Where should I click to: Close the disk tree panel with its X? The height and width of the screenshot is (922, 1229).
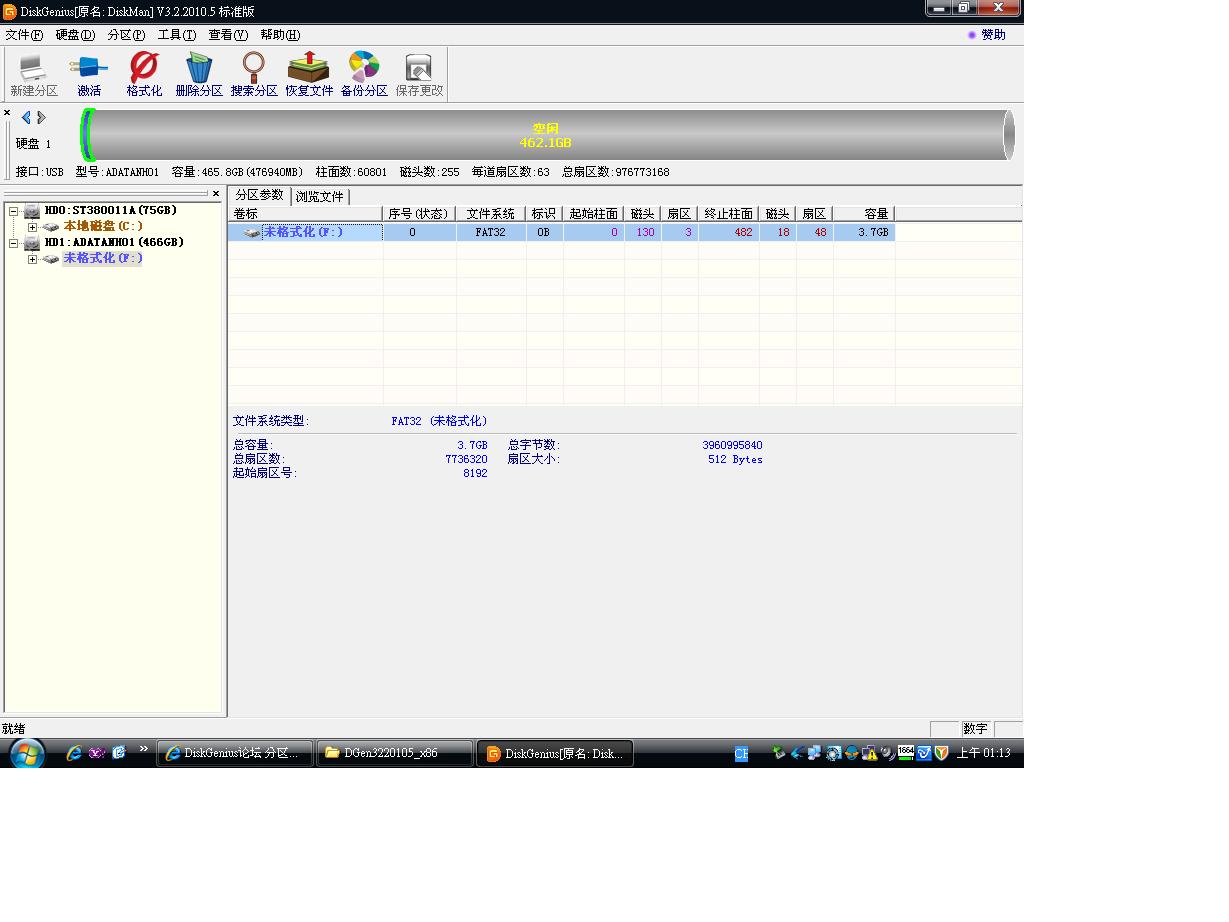pos(216,194)
